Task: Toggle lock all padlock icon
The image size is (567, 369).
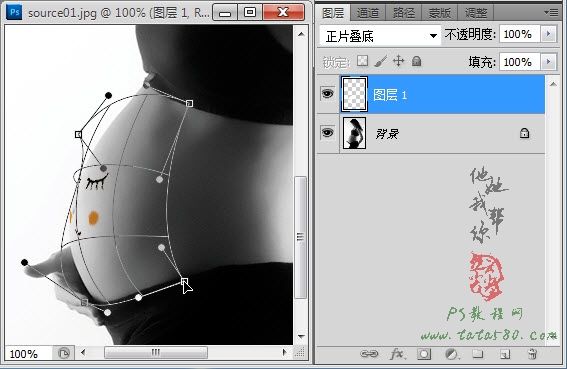Action: coord(417,61)
